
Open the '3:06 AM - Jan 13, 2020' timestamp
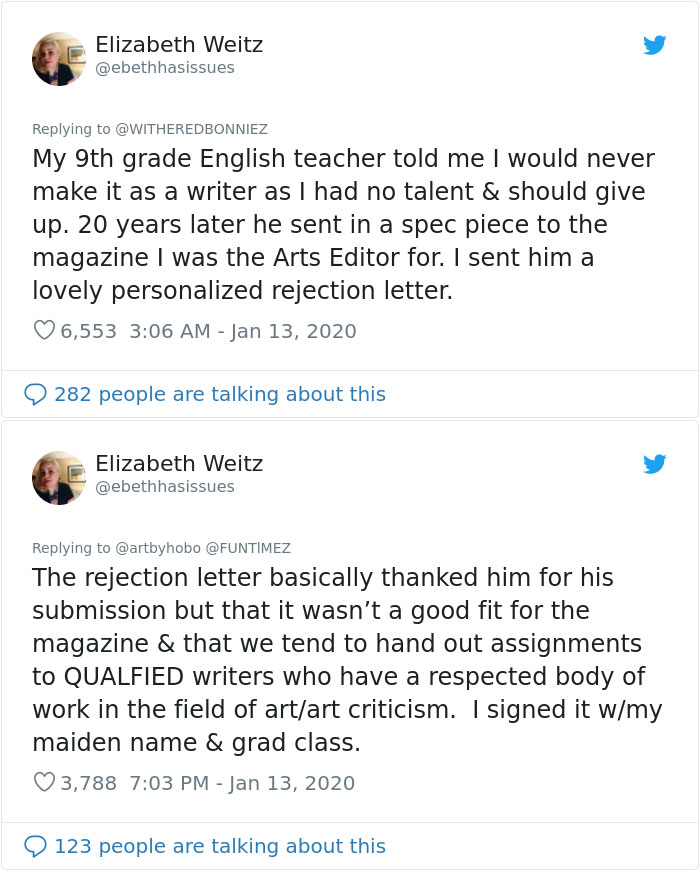(x=238, y=331)
